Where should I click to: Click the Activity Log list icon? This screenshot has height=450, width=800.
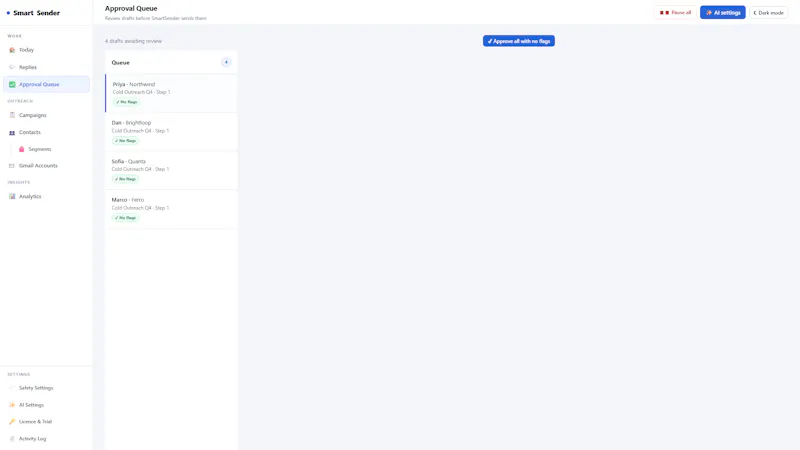pos(12,439)
